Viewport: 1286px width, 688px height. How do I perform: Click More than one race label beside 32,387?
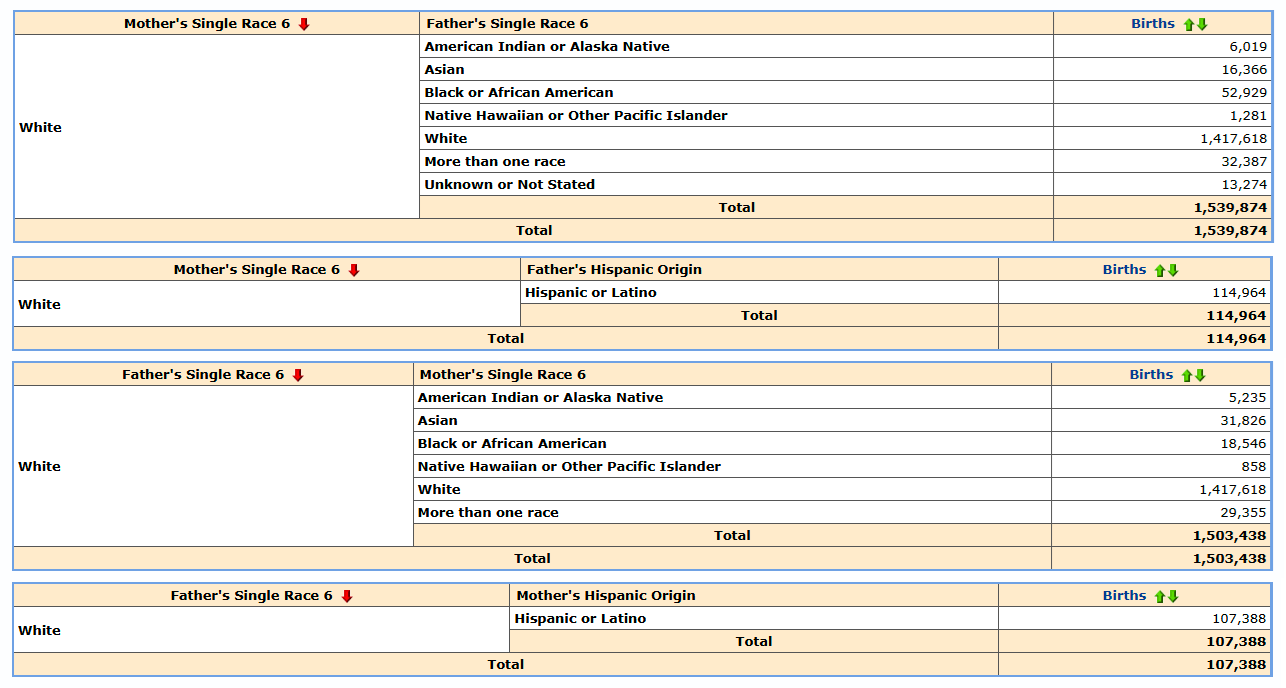coord(495,161)
